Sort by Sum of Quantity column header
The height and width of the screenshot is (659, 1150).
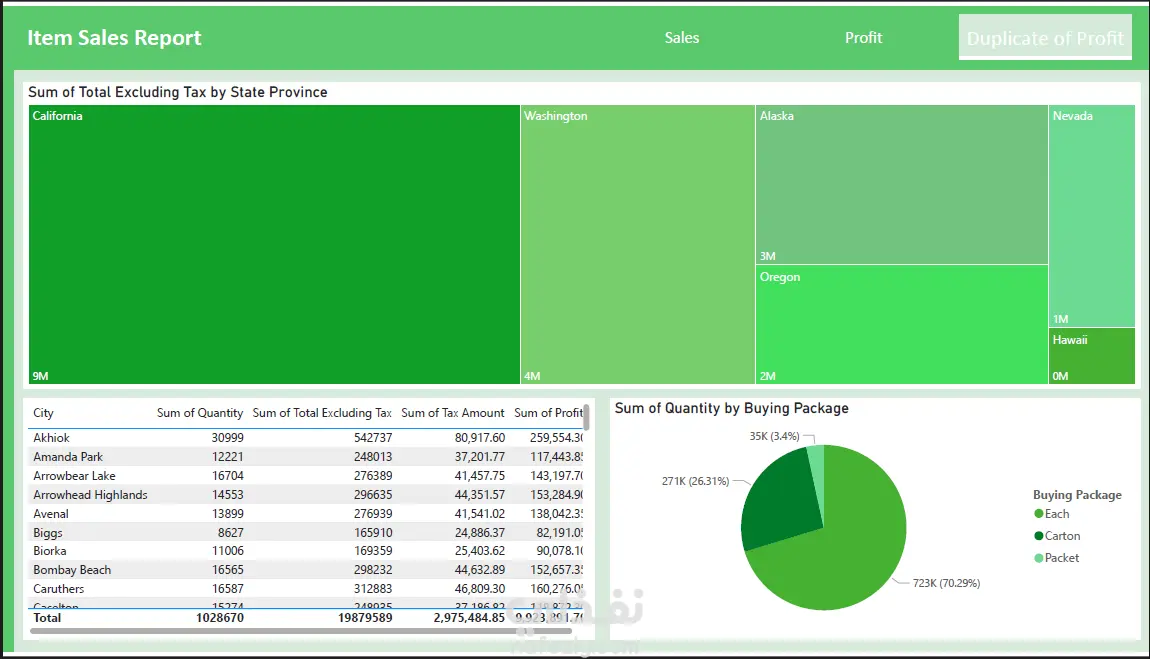tap(199, 413)
